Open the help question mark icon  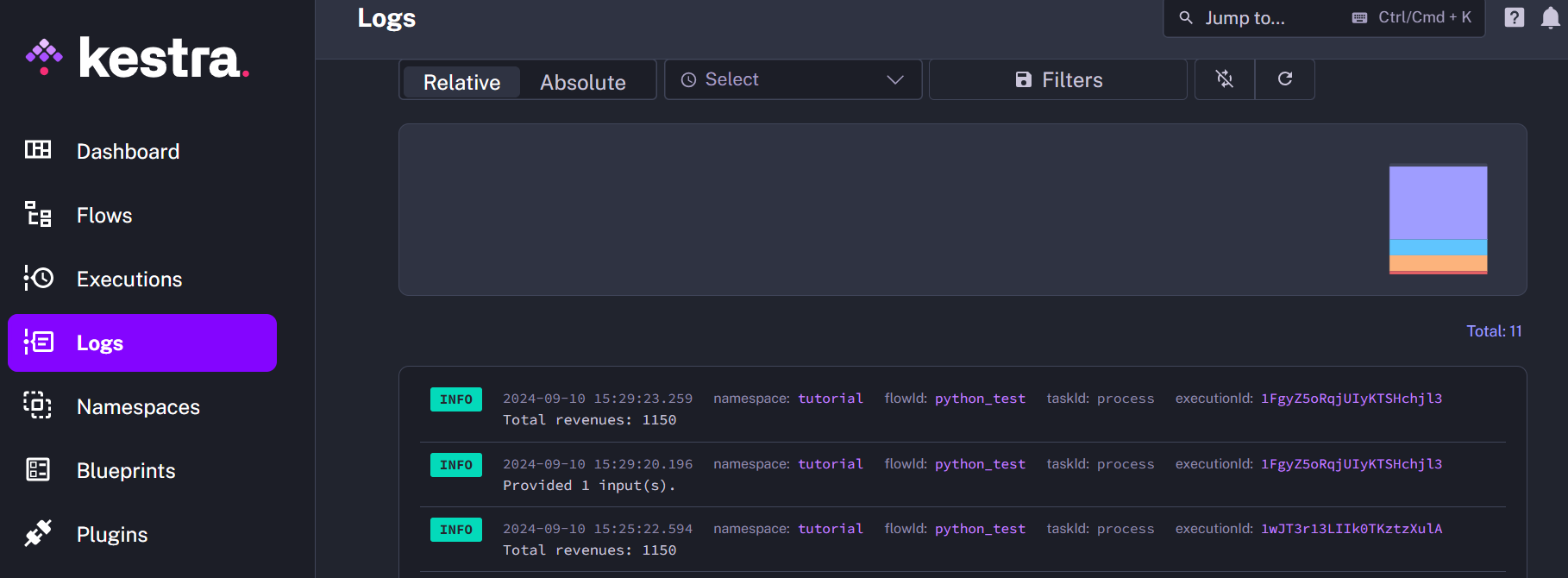[1514, 18]
